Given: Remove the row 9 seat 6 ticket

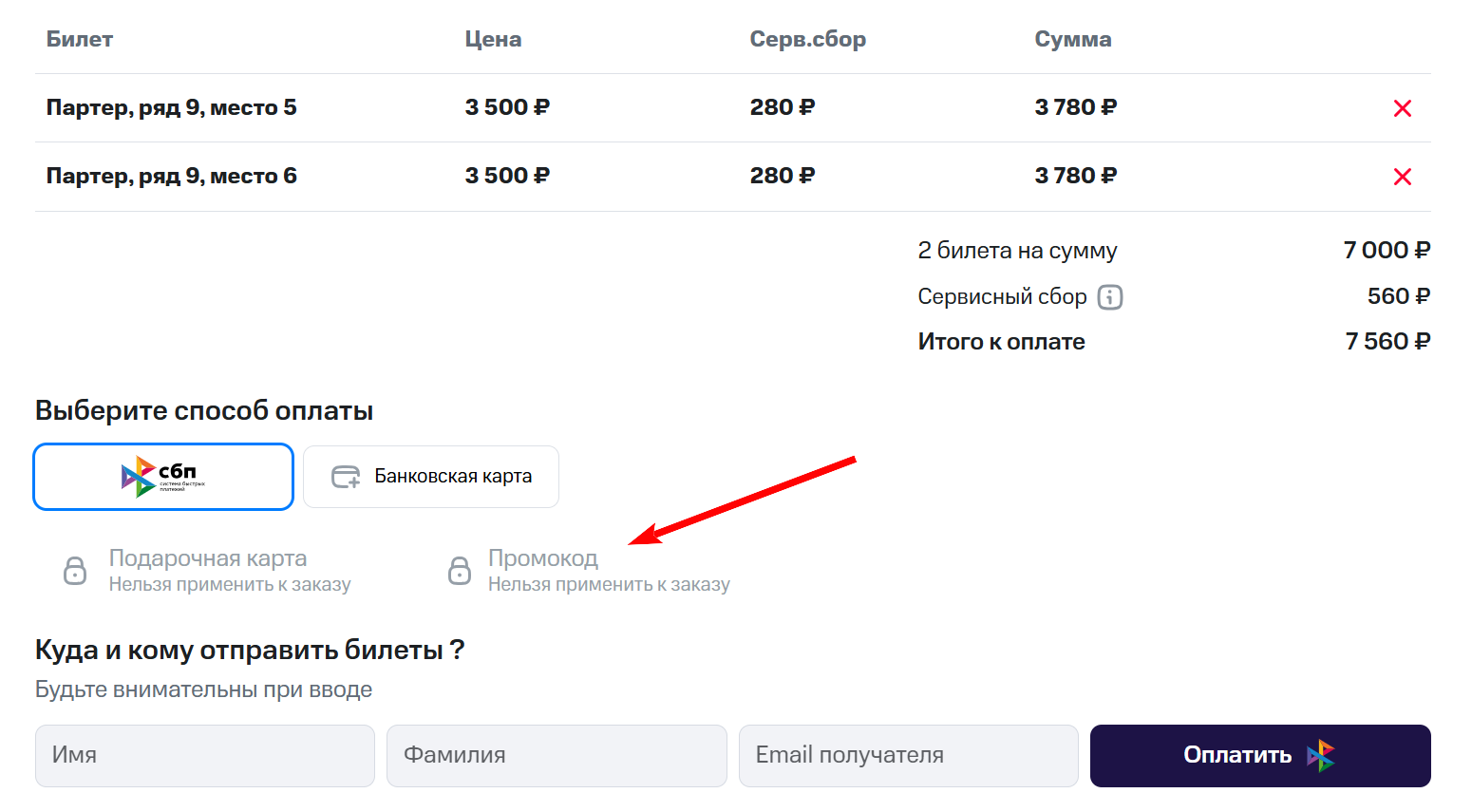Looking at the screenshot, I should coord(1402,177).
